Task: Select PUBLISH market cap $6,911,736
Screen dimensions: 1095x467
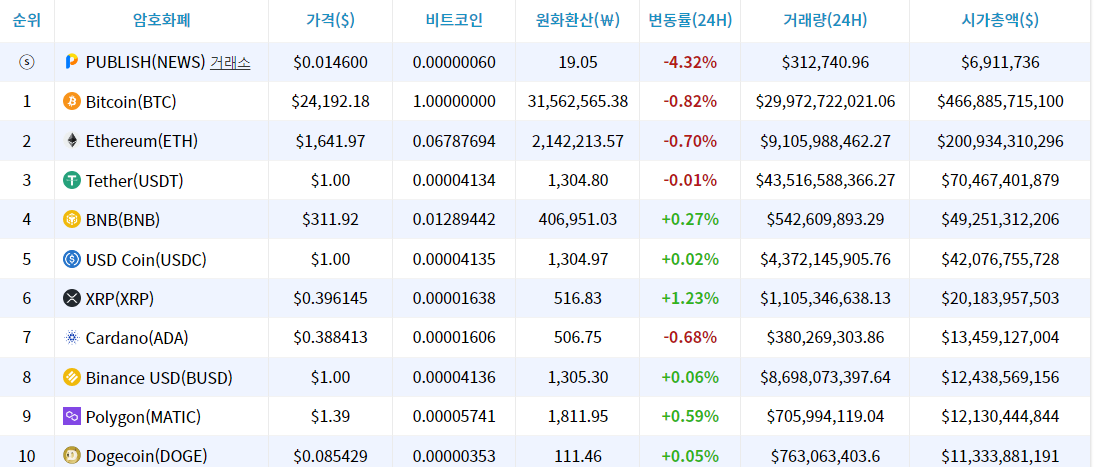Action: click(1000, 62)
